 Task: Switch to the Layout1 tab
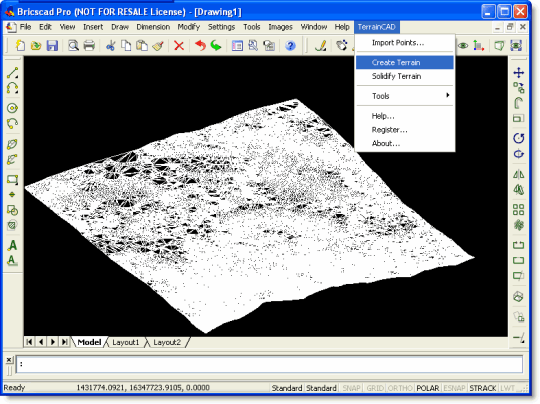tap(125, 342)
